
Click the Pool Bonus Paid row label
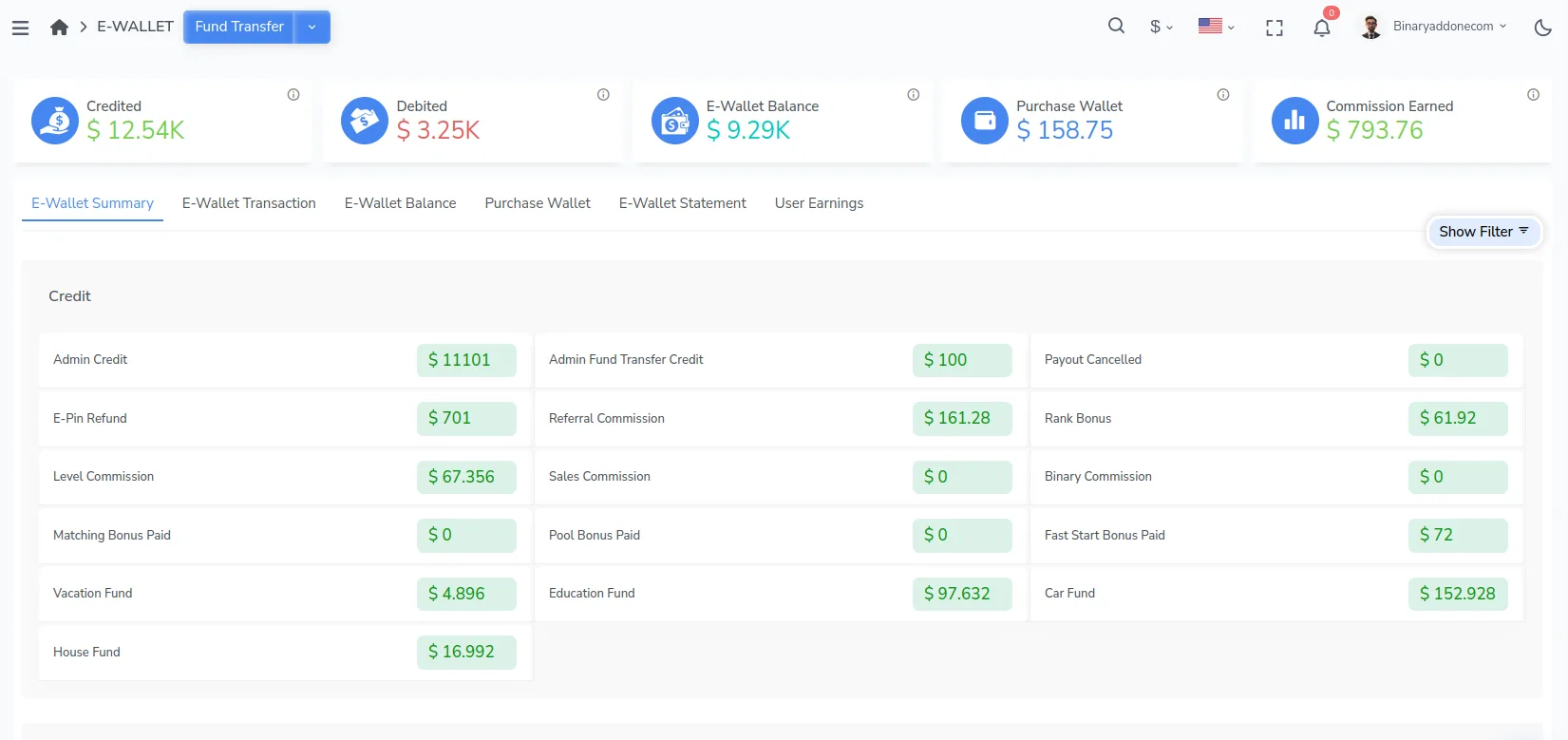click(595, 535)
